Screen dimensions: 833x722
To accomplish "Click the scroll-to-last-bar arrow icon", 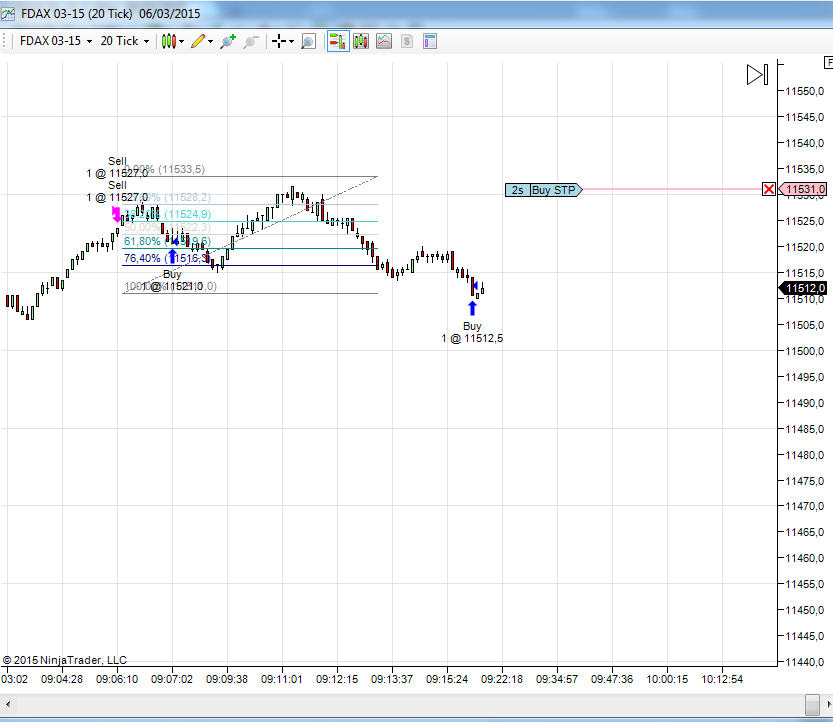I will pyautogui.click(x=758, y=74).
